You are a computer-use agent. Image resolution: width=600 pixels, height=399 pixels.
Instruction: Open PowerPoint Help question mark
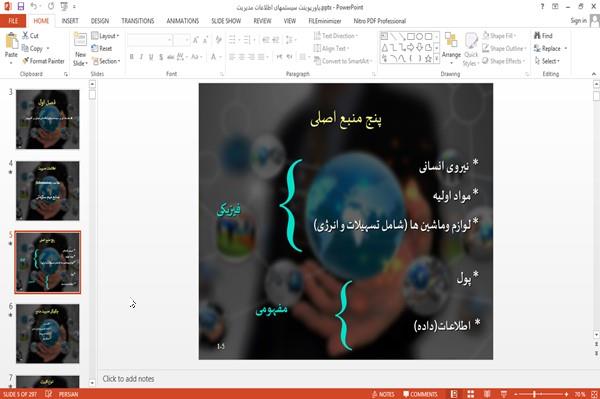click(542, 7)
